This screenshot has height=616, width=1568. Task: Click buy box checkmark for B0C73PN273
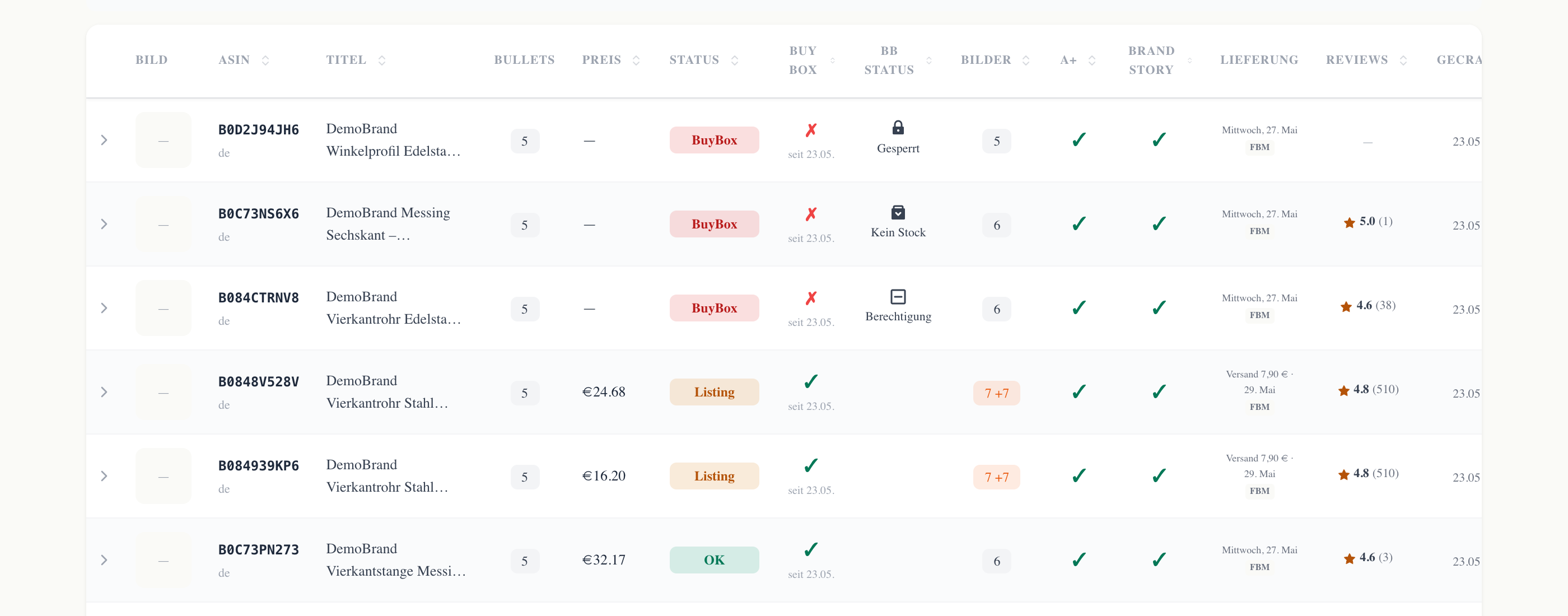(811, 549)
